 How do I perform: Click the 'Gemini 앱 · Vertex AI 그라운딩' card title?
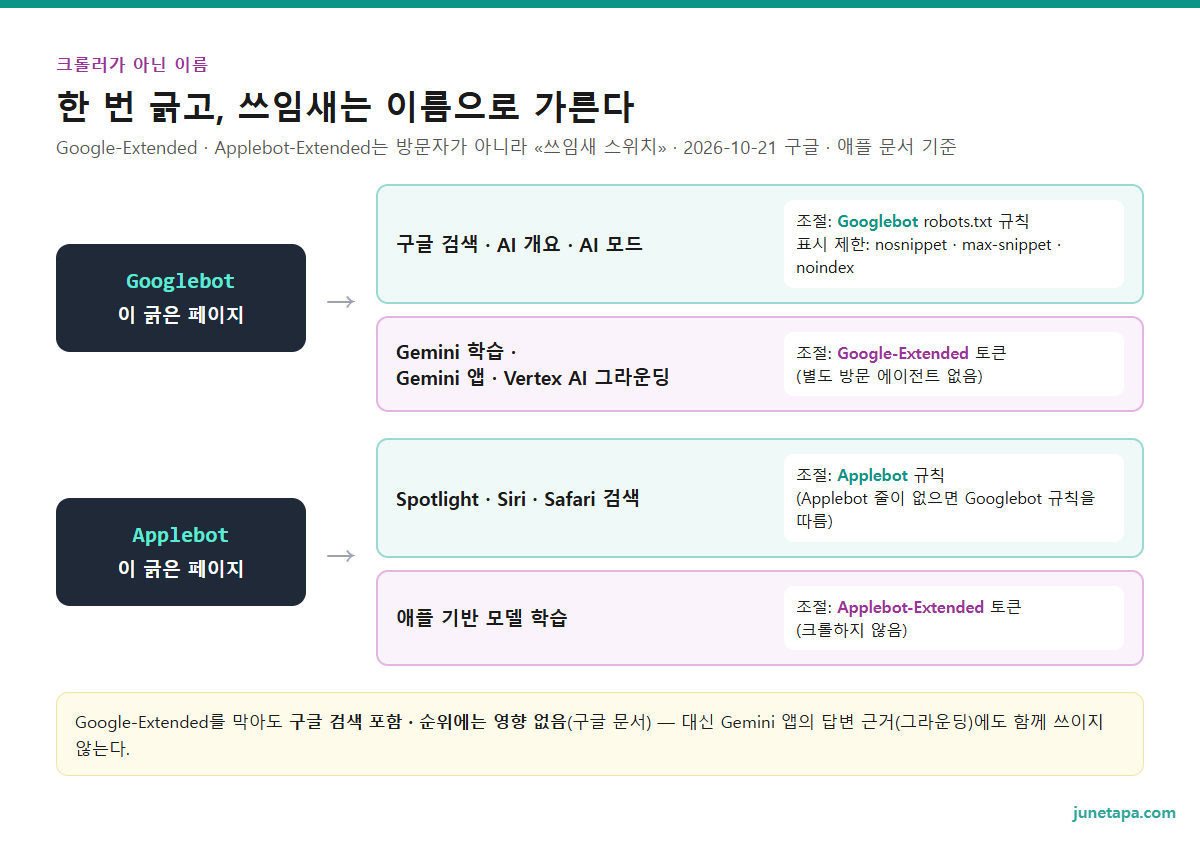click(x=533, y=377)
